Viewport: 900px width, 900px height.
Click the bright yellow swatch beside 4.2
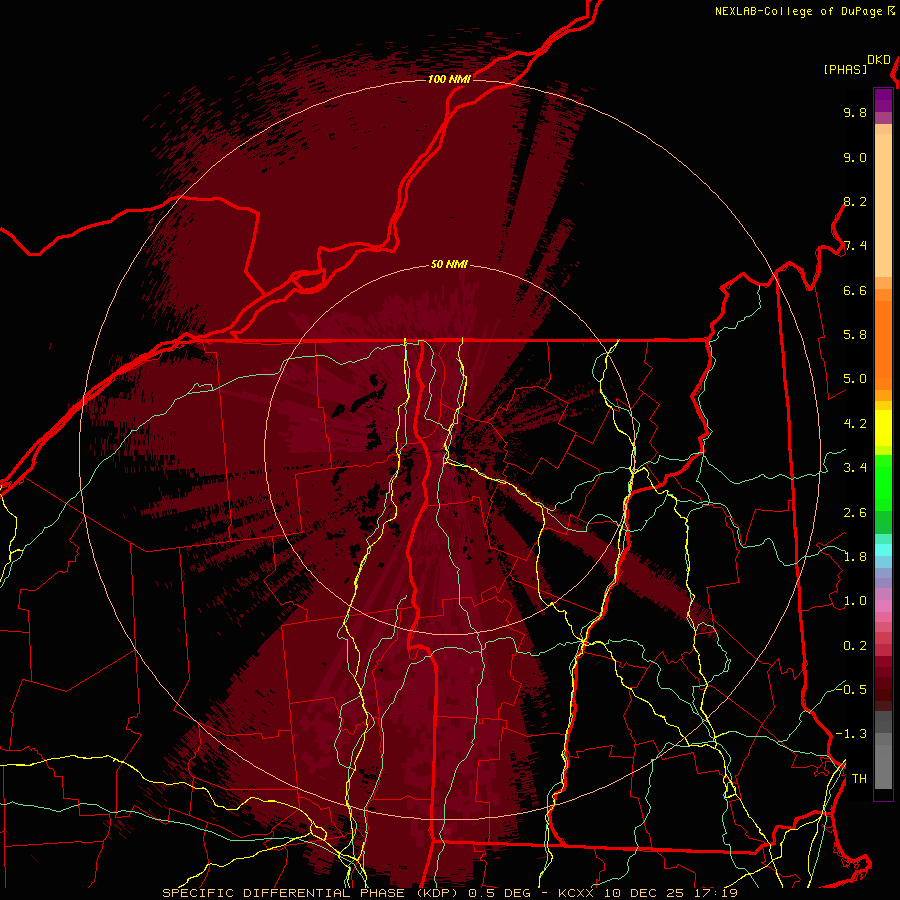pos(883,428)
